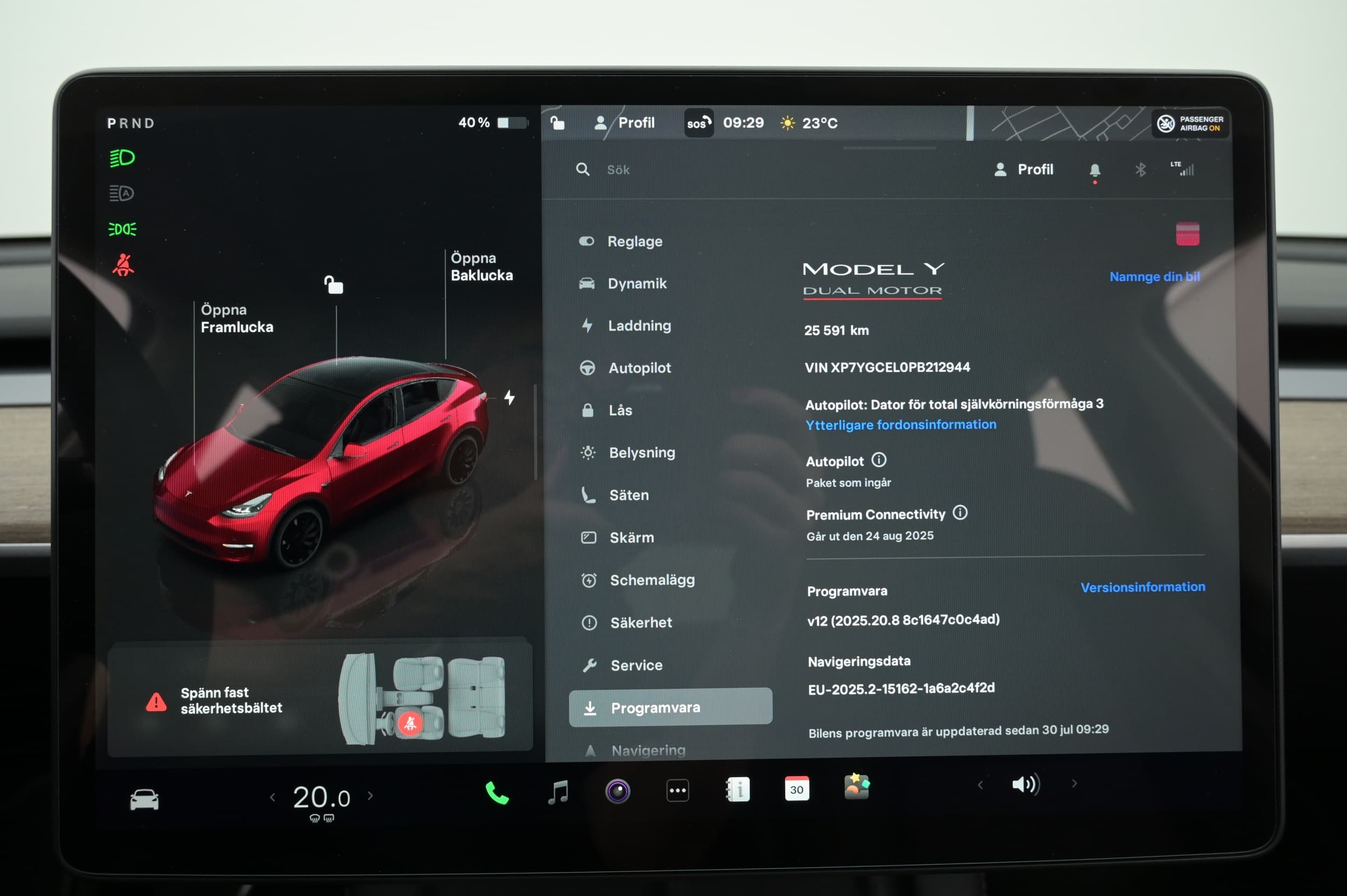Raise cabin temperature with right chevron
This screenshot has height=896, width=1347.
[370, 795]
